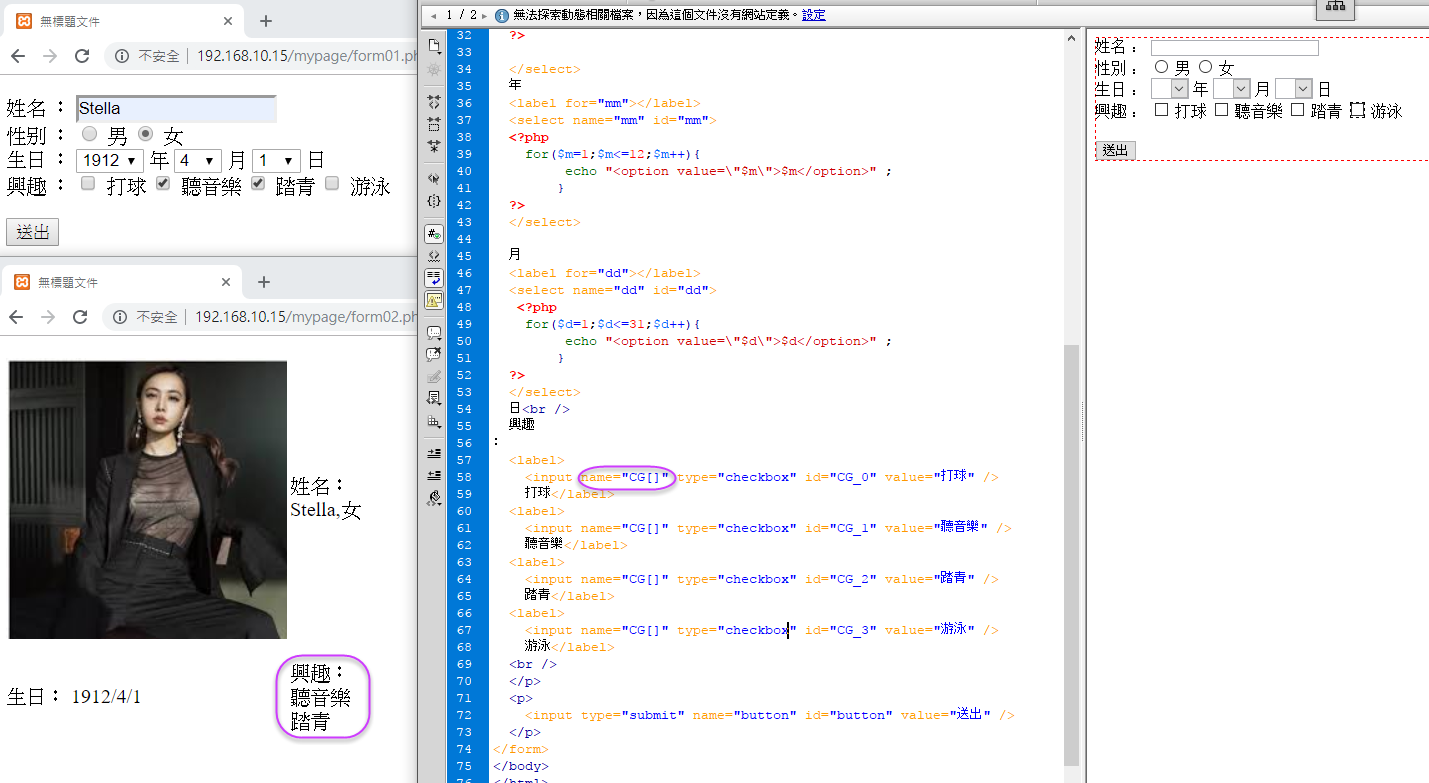
Task: Click the 姓名 text field containing Stella
Action: tap(176, 109)
